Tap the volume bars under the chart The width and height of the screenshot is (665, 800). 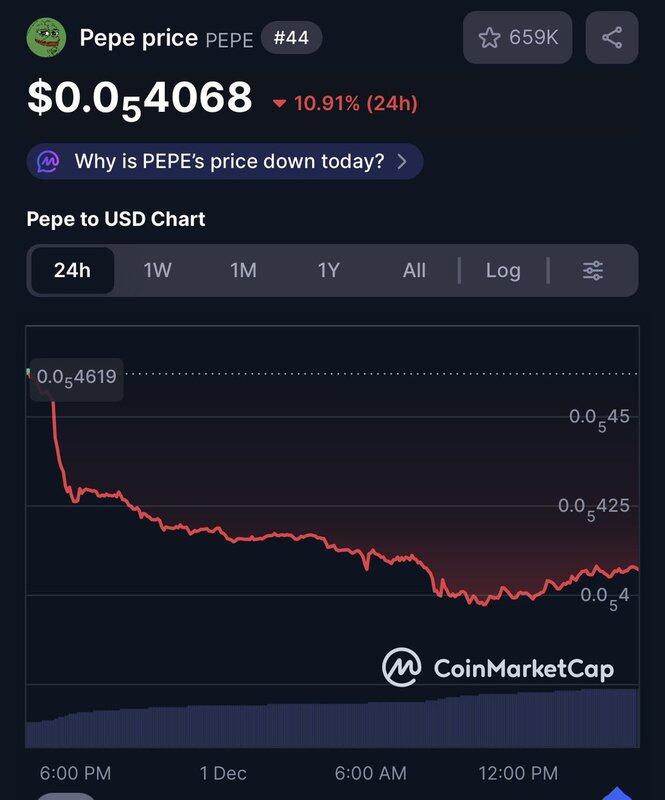coord(332,724)
